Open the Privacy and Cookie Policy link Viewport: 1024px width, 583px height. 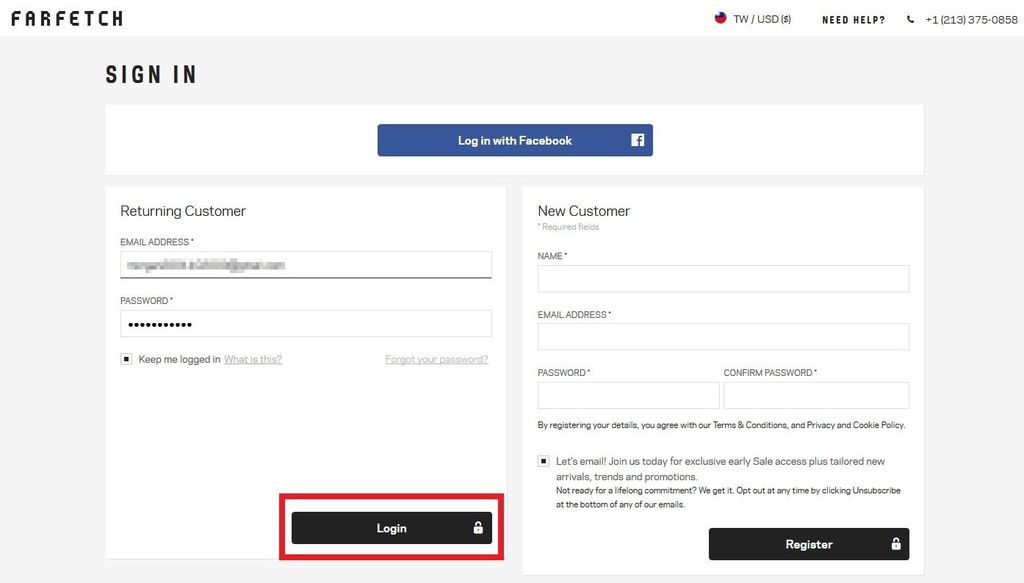856,425
